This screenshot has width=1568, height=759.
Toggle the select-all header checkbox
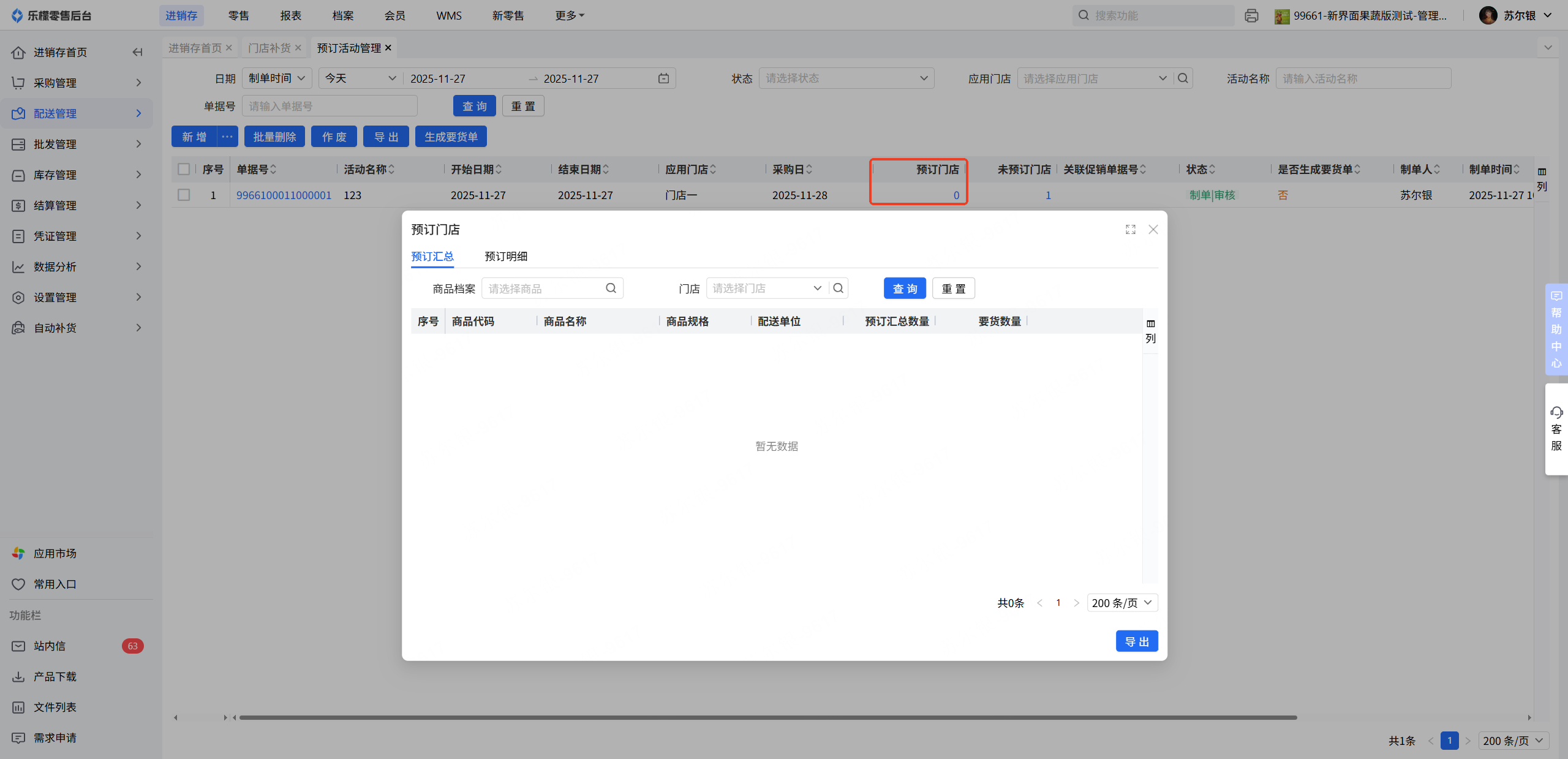click(183, 169)
